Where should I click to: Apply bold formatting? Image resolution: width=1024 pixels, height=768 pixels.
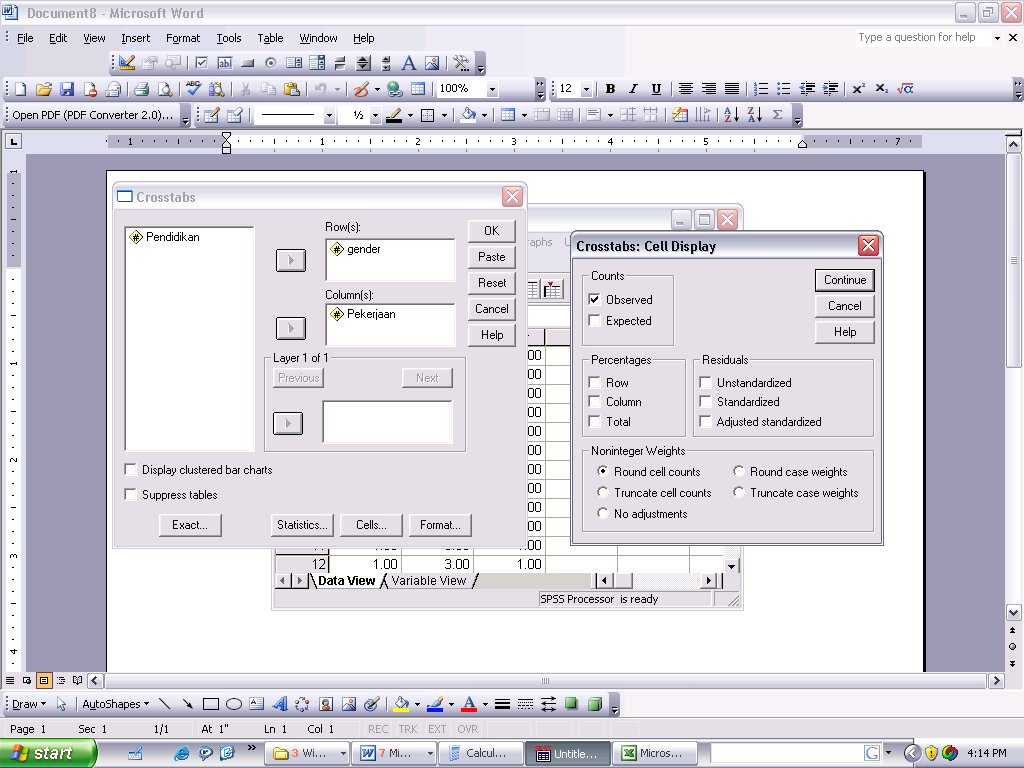point(610,89)
